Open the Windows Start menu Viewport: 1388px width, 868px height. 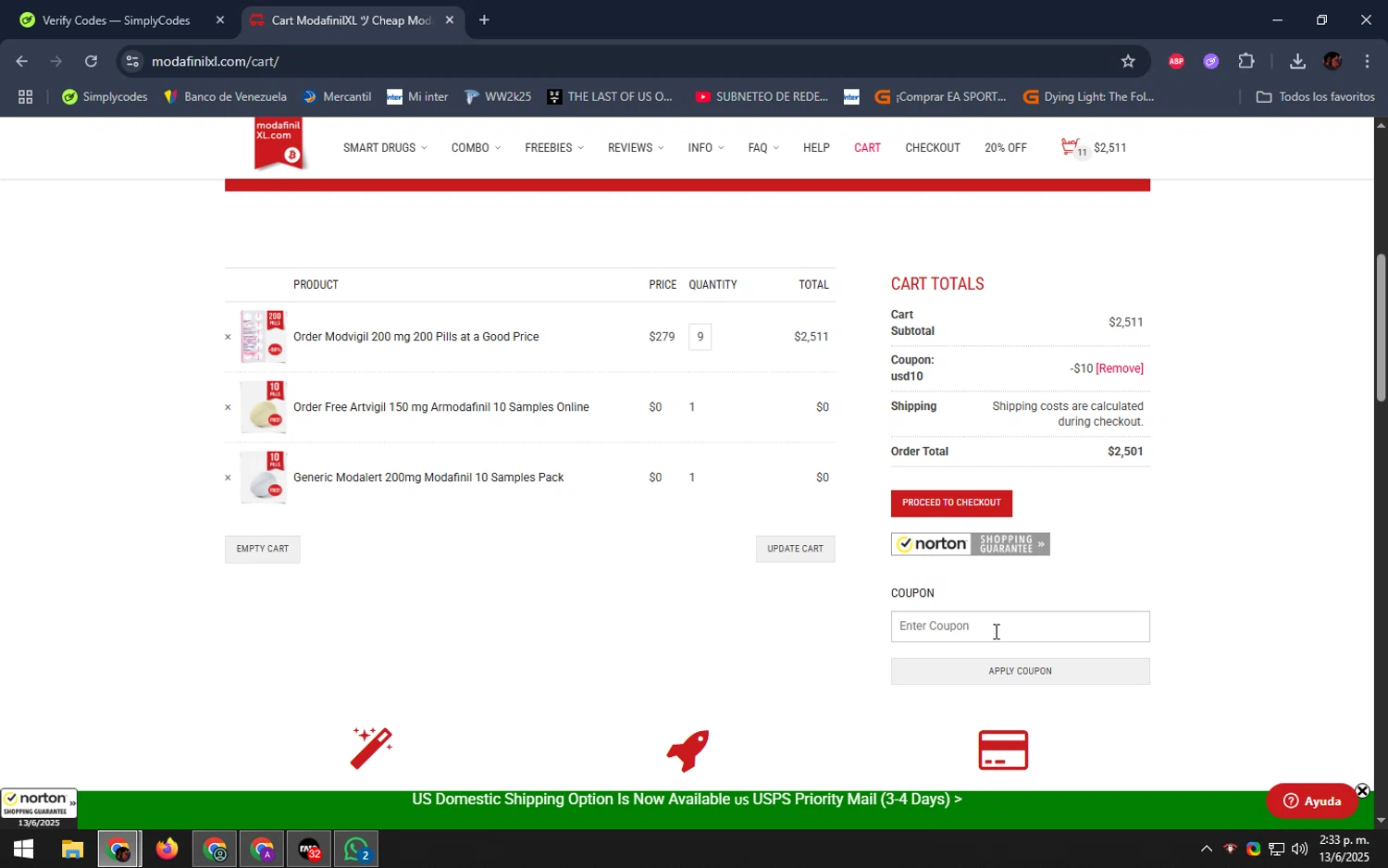[x=23, y=849]
